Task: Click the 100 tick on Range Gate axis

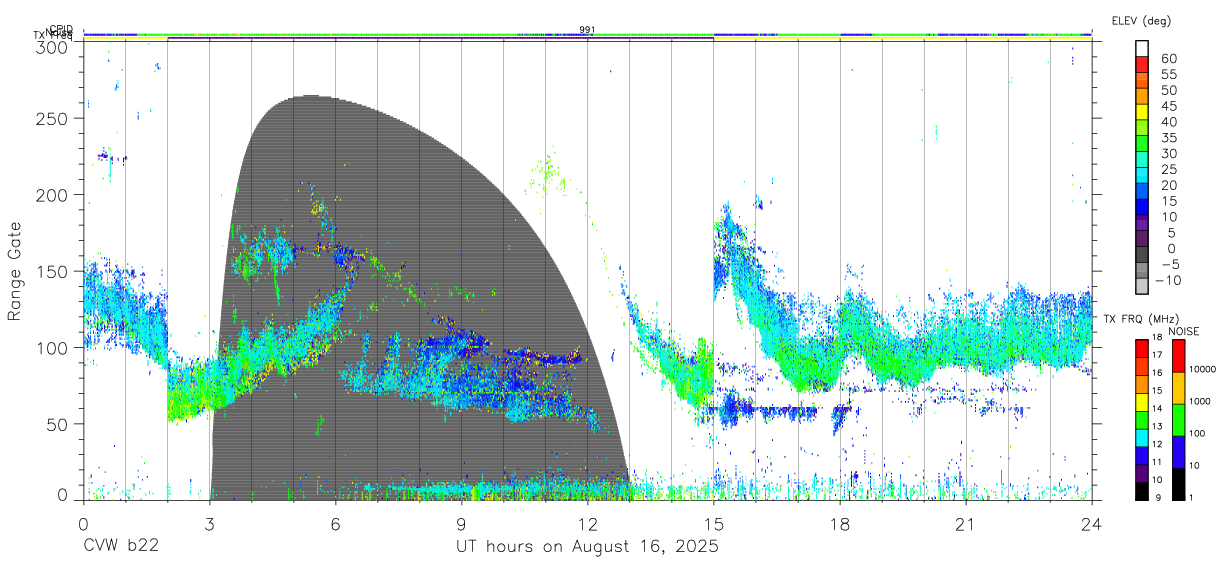Action: click(x=52, y=348)
